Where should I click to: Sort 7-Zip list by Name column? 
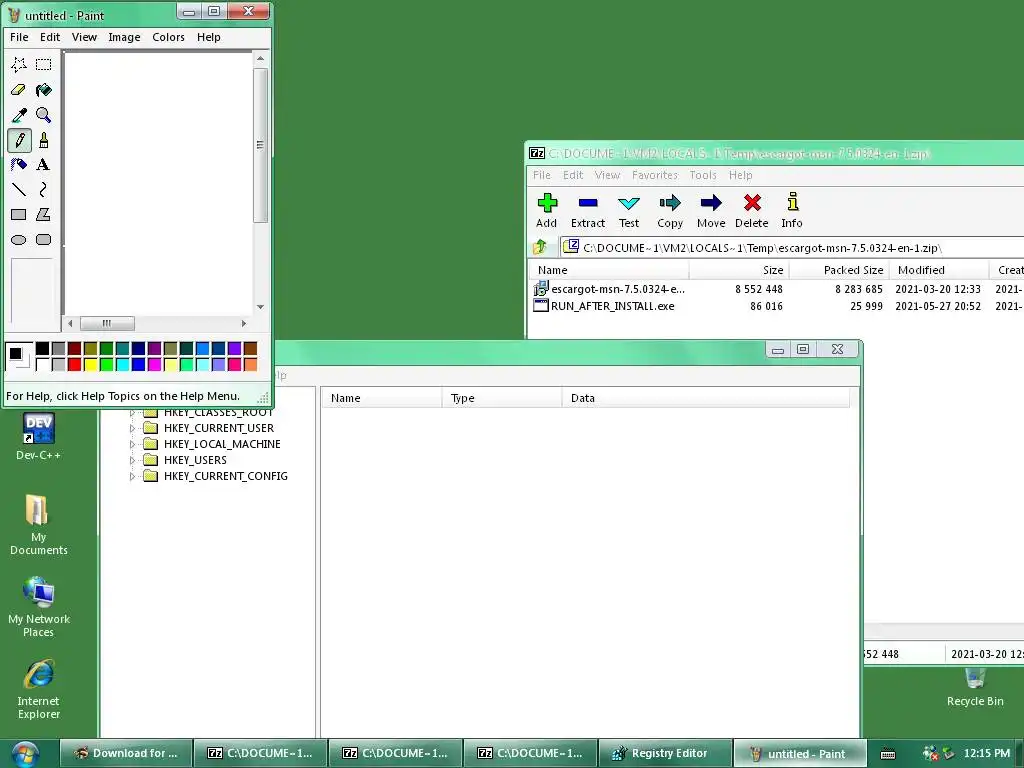[x=609, y=270]
